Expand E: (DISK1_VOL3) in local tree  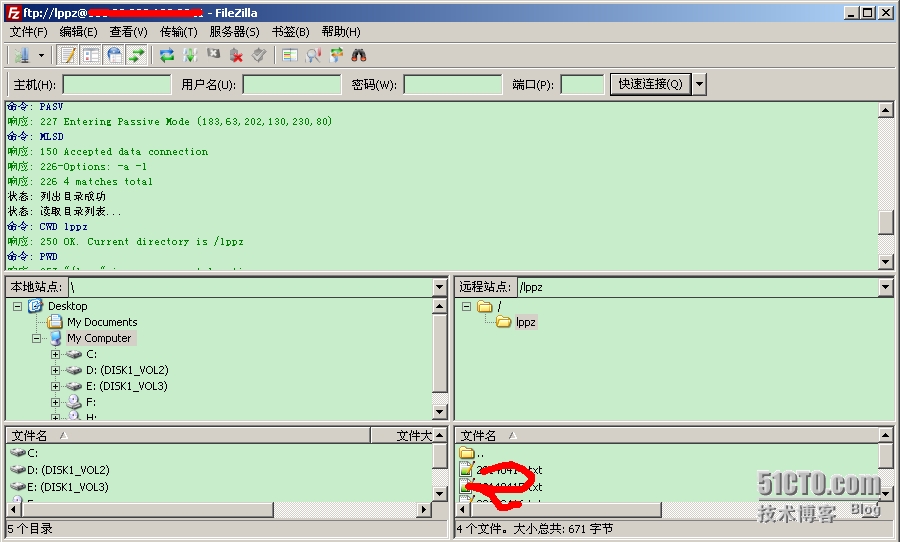coord(56,386)
